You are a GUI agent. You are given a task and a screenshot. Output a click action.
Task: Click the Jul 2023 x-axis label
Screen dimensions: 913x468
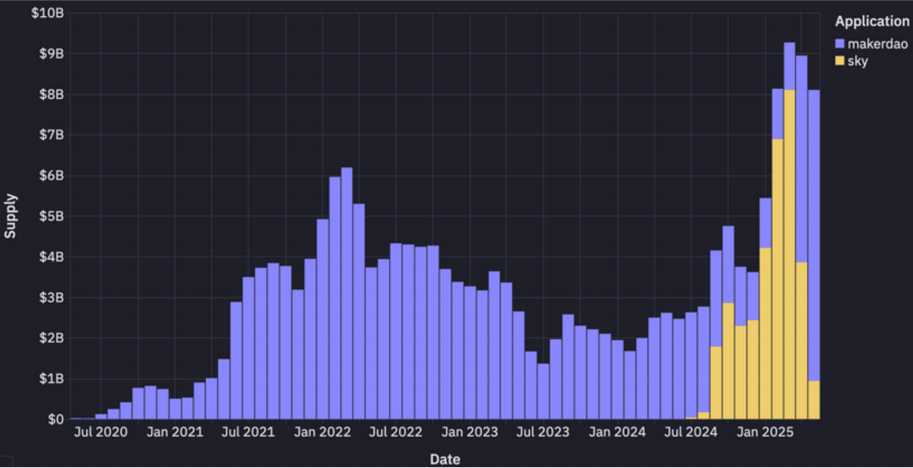tap(543, 432)
